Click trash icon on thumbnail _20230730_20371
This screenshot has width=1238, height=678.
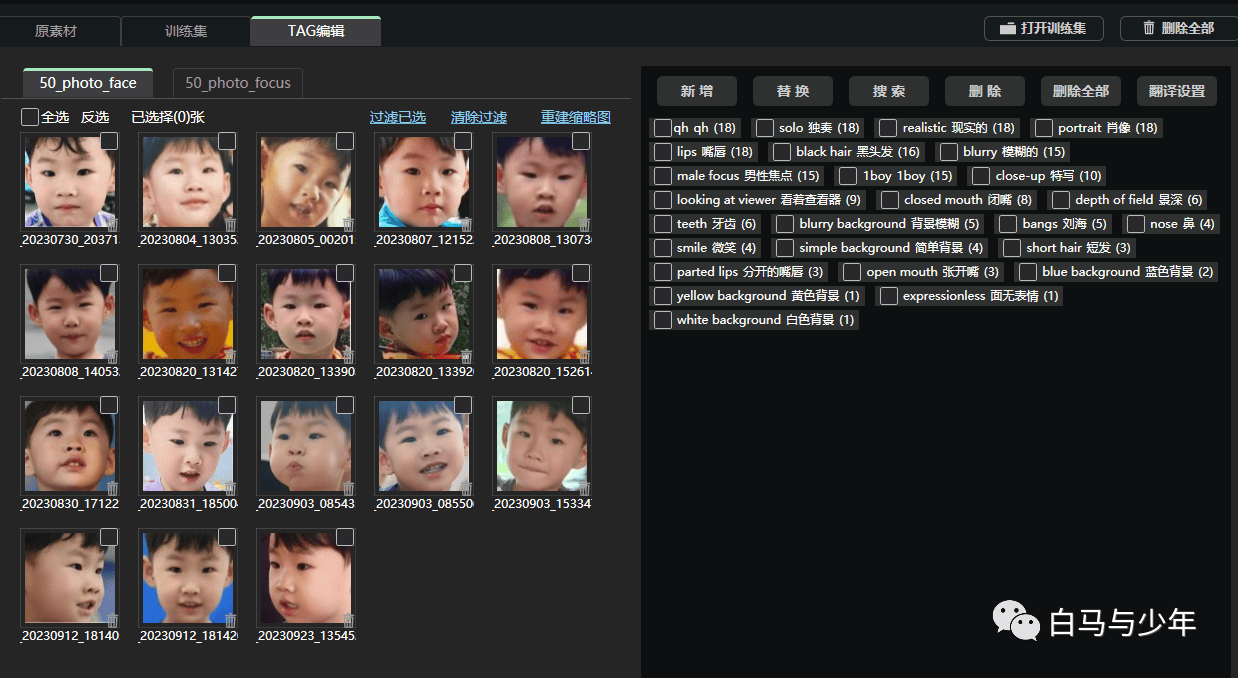112,225
